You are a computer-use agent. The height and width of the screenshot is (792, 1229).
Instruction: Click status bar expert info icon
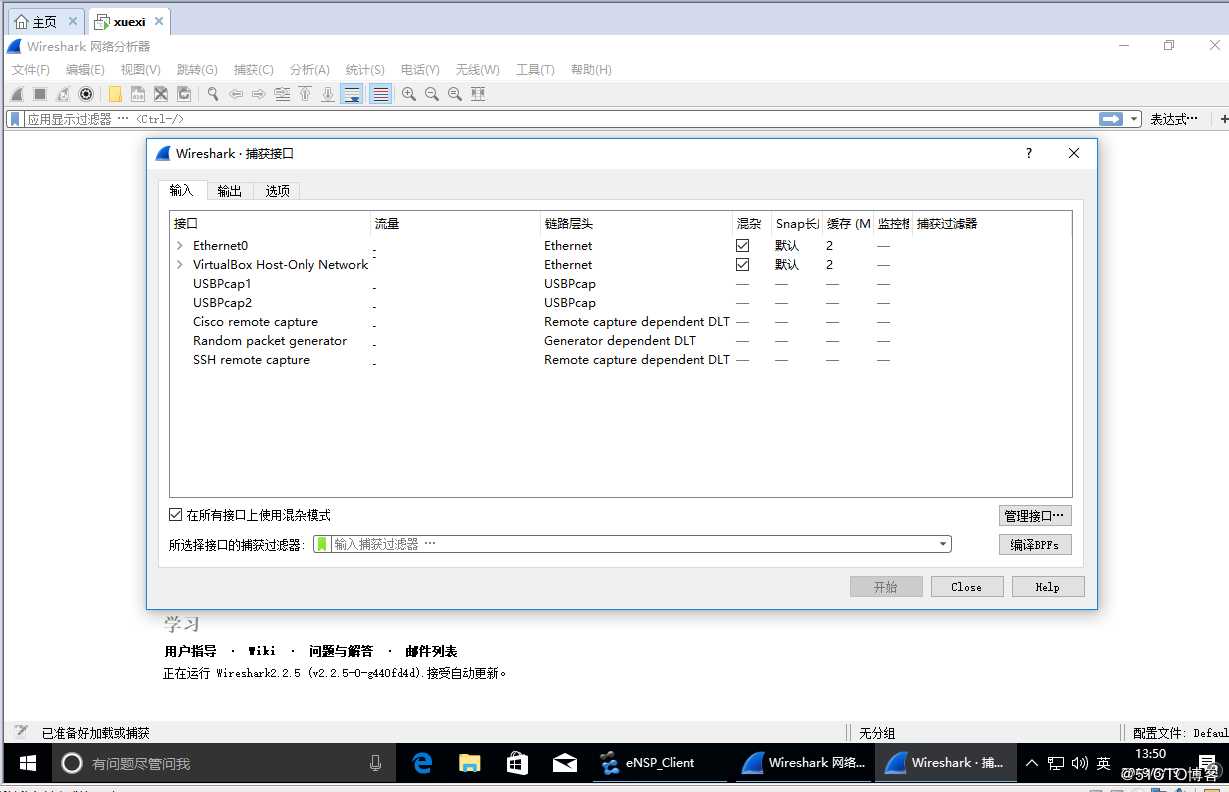click(21, 732)
